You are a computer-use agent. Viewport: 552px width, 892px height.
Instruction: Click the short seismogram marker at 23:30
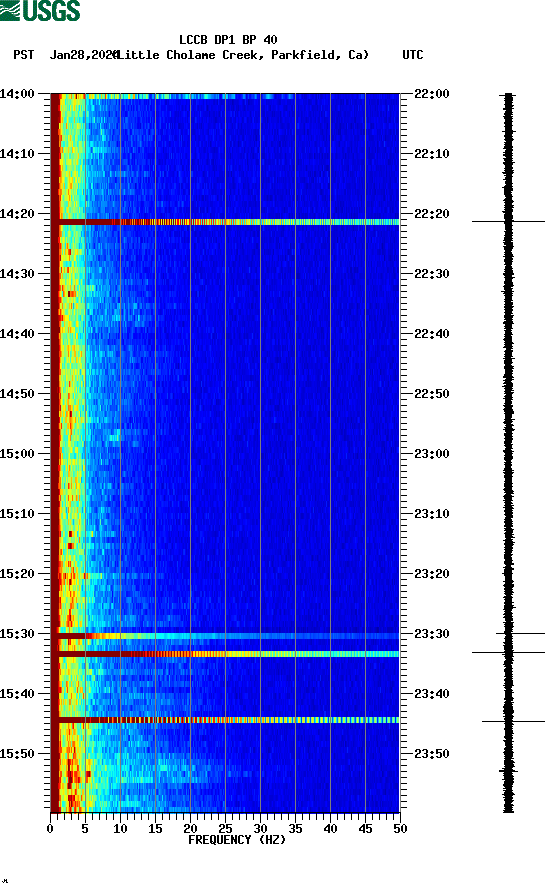[x=520, y=633]
